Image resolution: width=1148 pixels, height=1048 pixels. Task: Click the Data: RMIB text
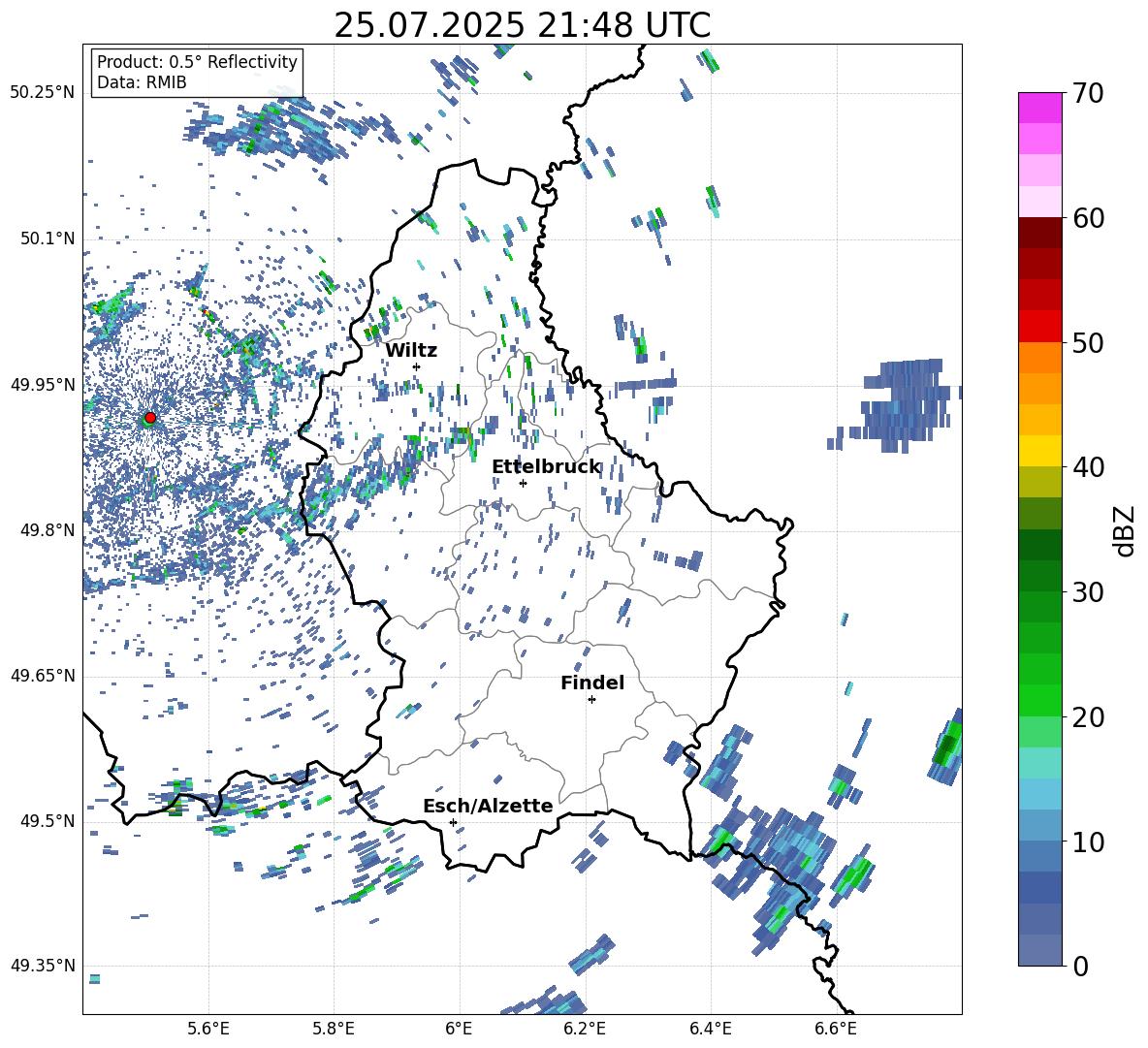click(x=142, y=82)
